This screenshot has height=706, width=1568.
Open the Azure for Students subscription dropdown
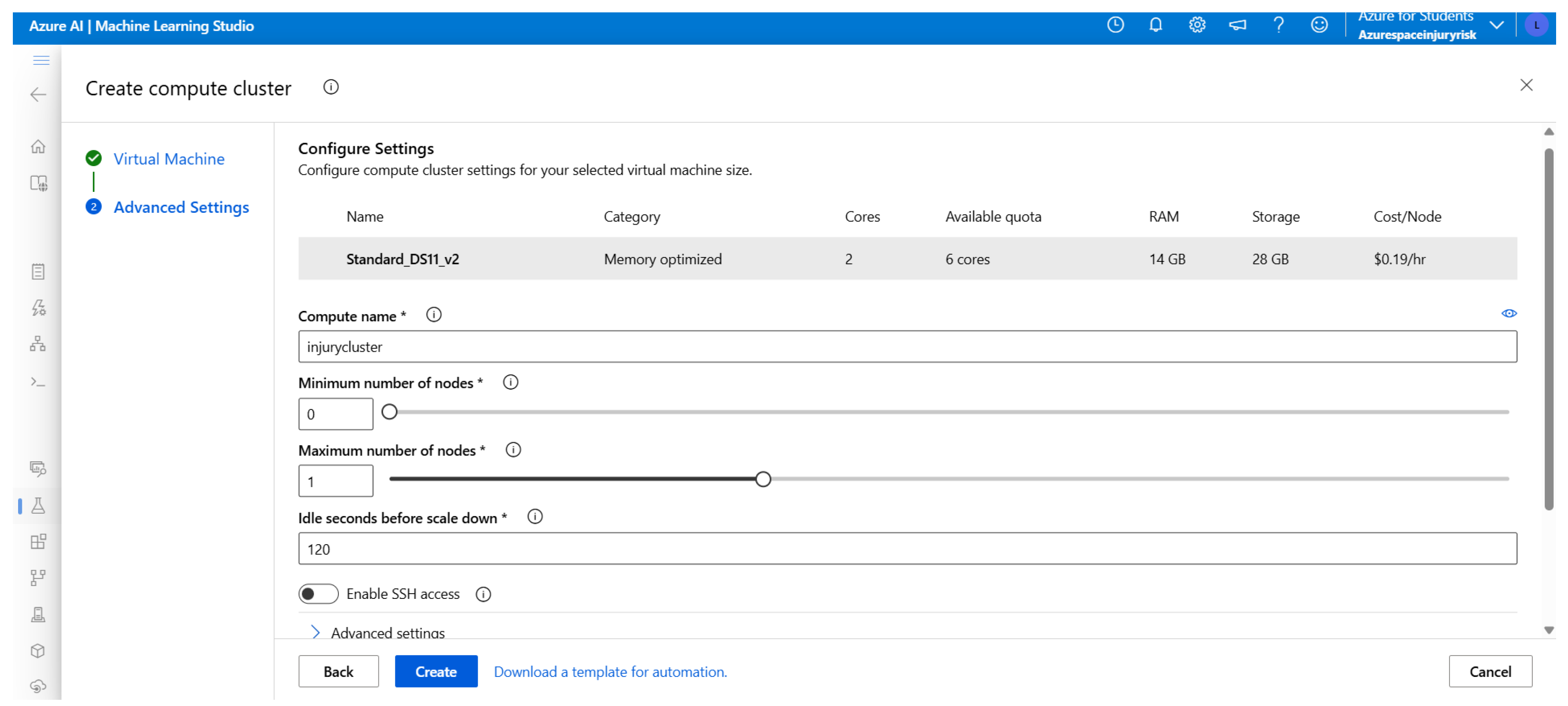(1496, 26)
